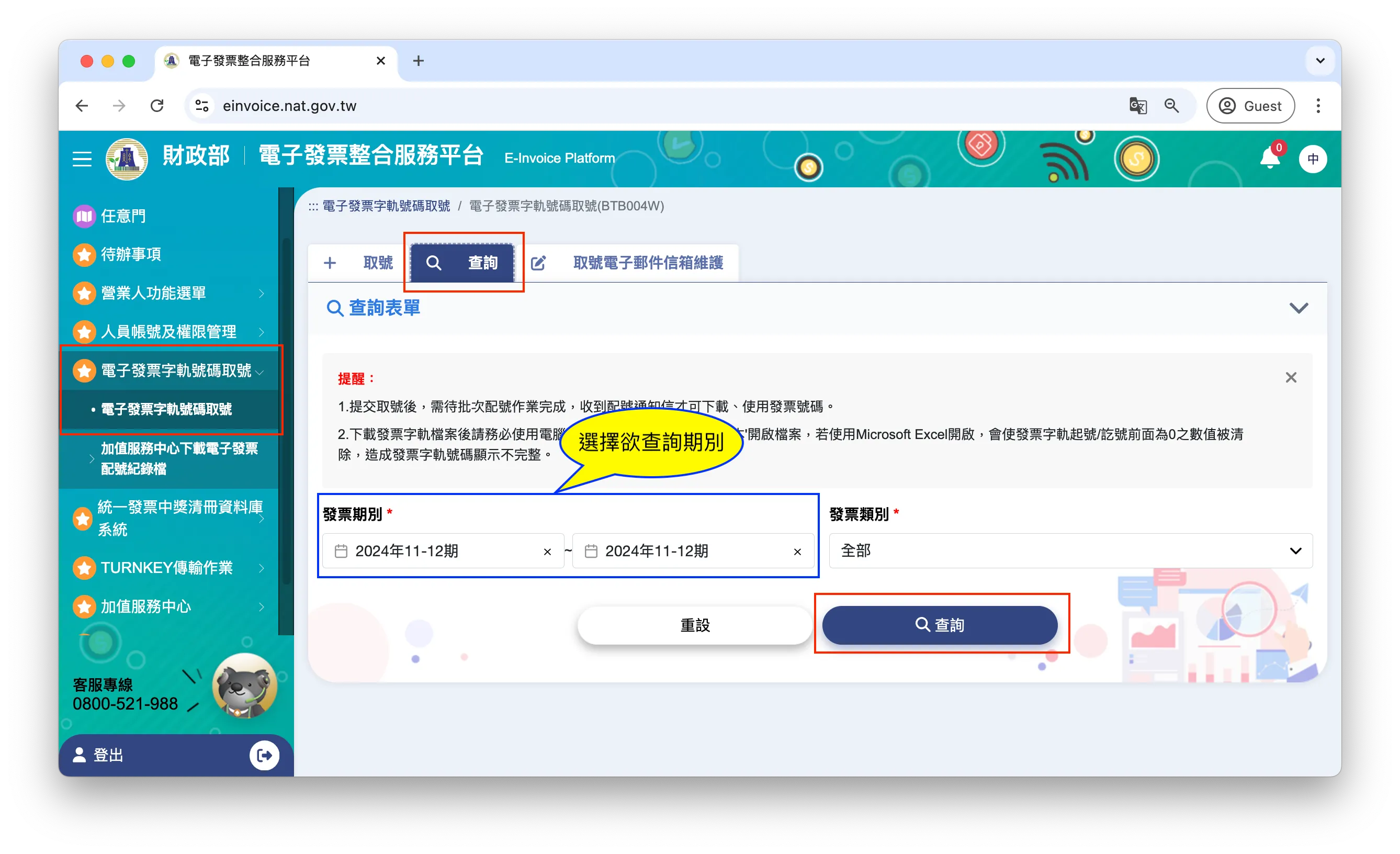1400x854 pixels.
Task: Expand TURNKEY傳輸作業 sidebar item
Action: [x=262, y=568]
